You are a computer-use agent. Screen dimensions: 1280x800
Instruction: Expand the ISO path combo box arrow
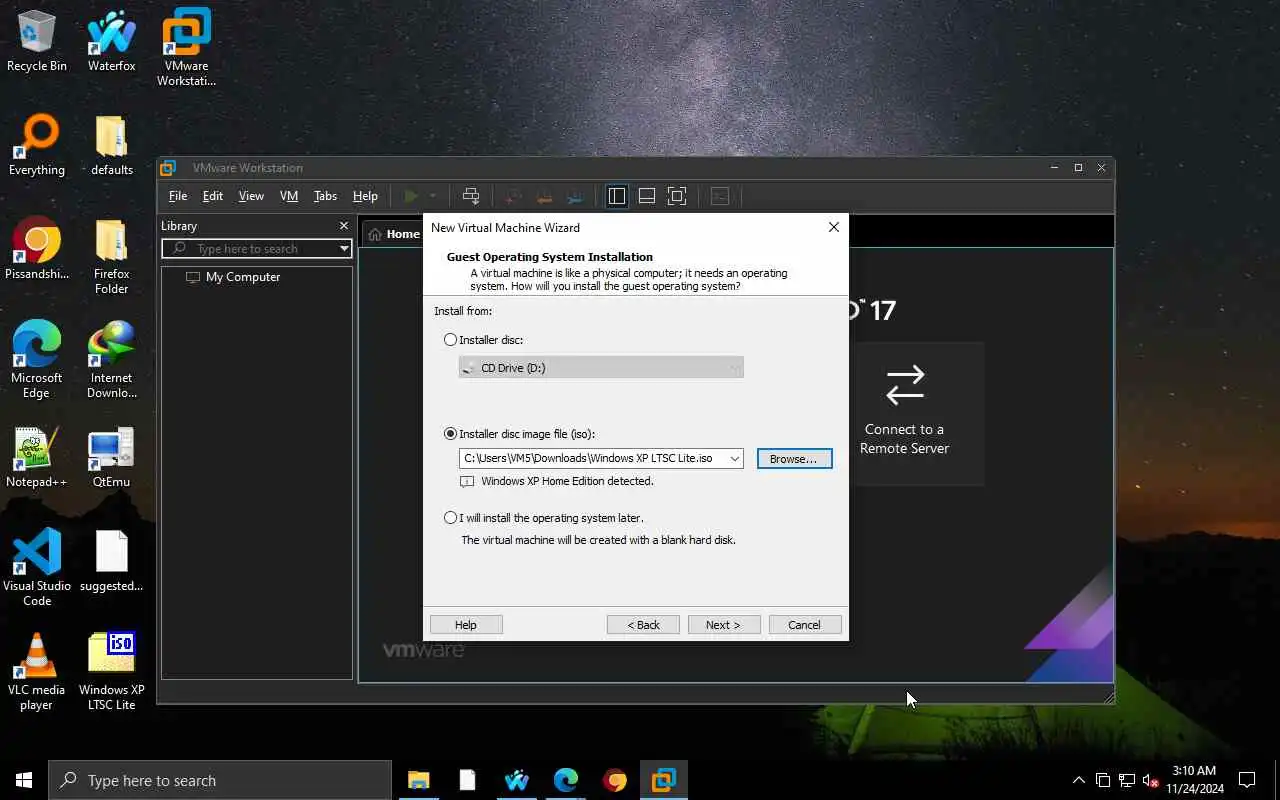(x=734, y=458)
